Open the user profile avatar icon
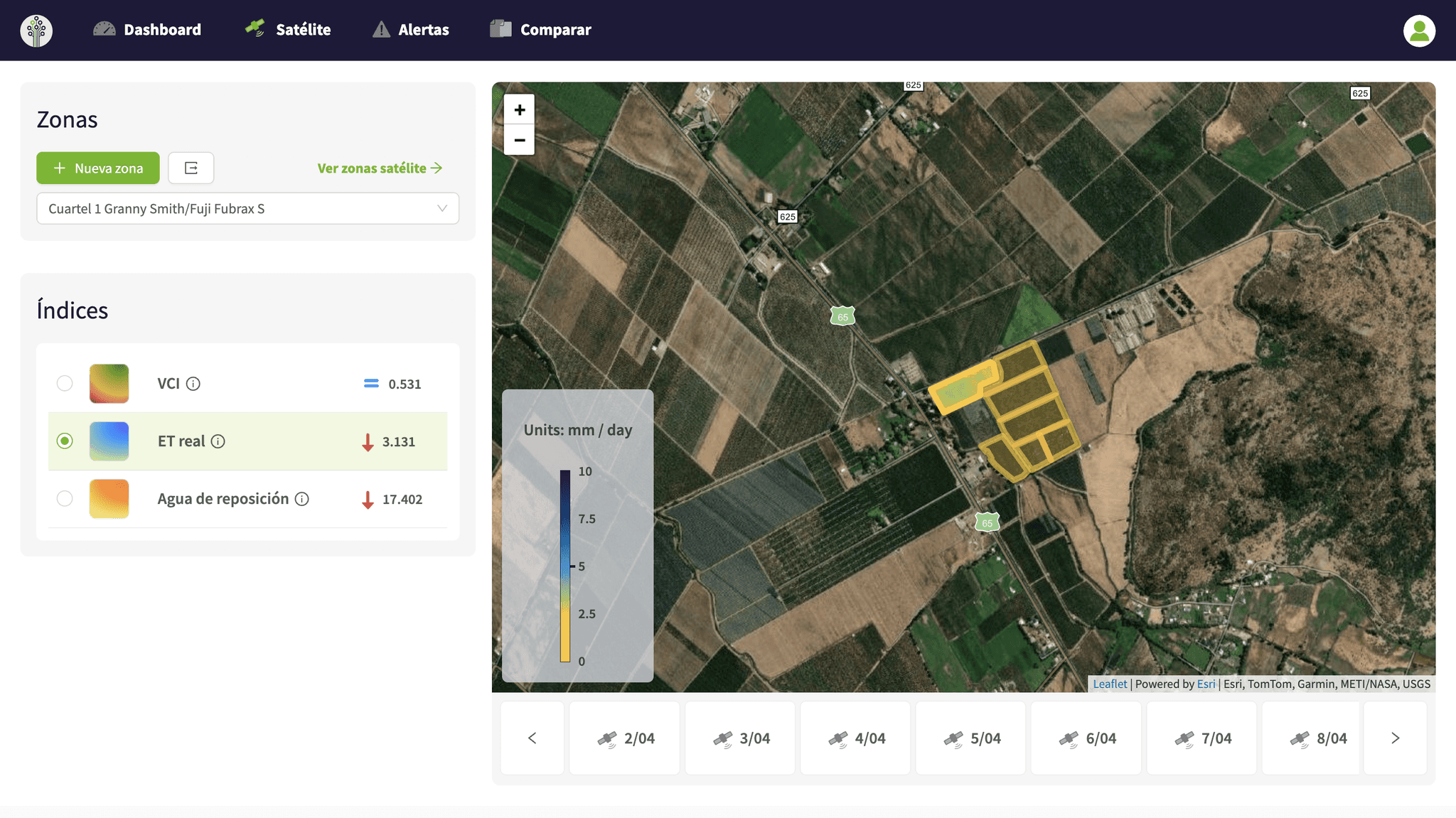 pos(1419,31)
